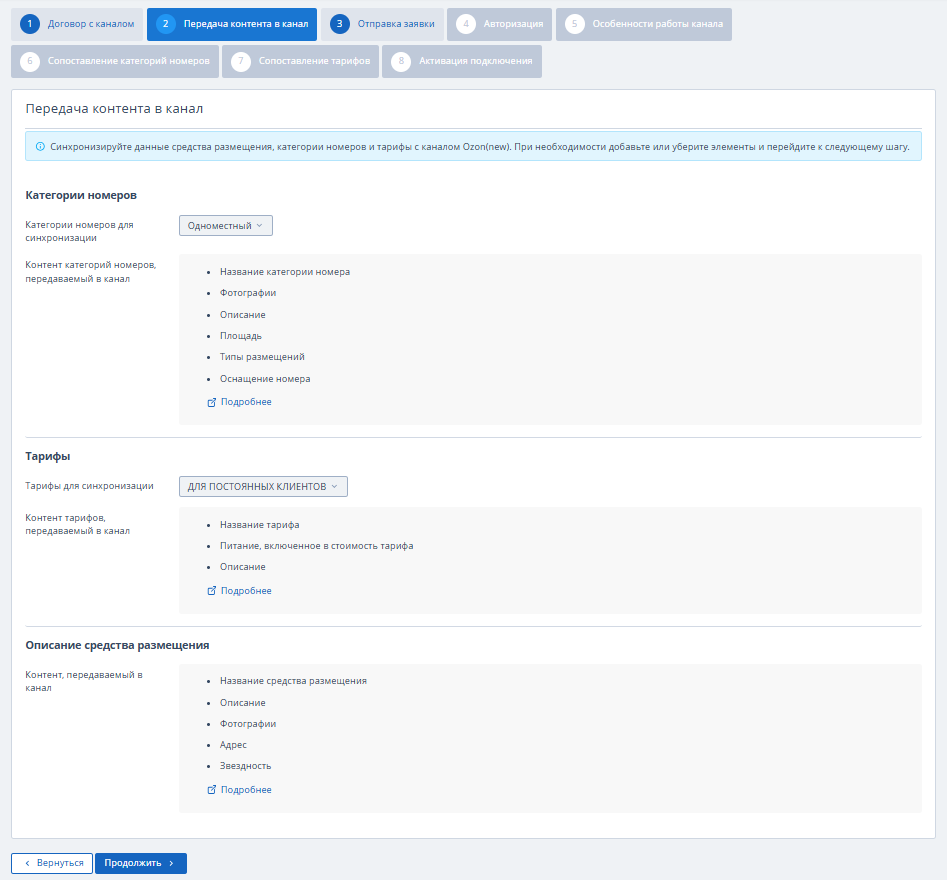This screenshot has height=880, width=947.
Task: Click the 'Типы размещений' list item
Action: tap(262, 357)
